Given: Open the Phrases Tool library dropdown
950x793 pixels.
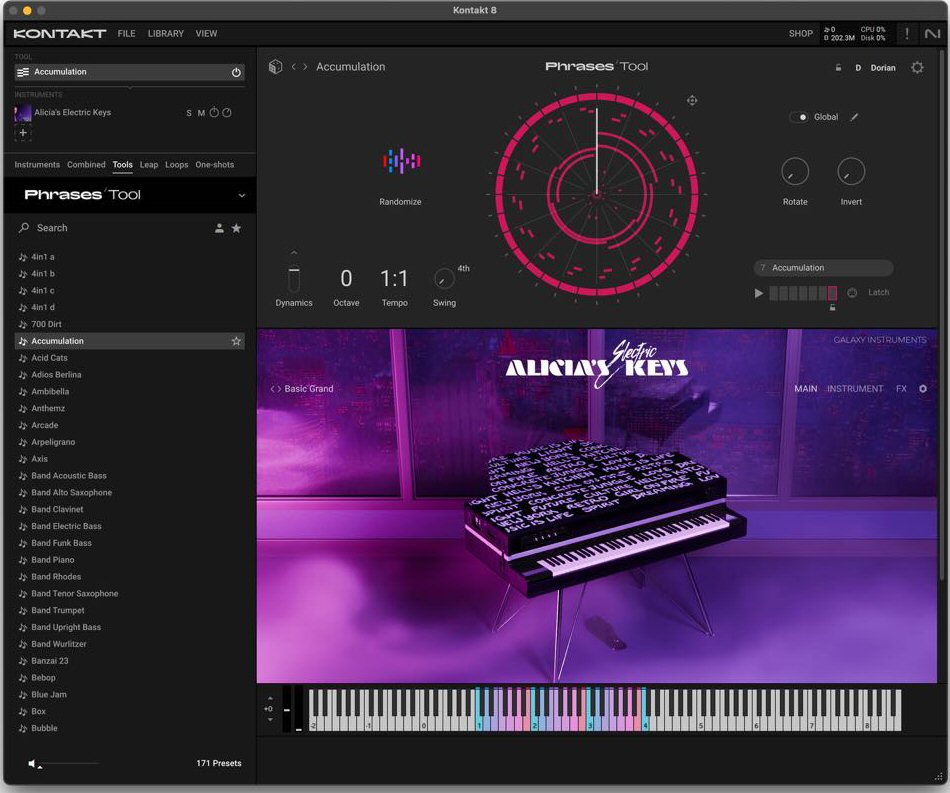Looking at the screenshot, I should point(242,195).
